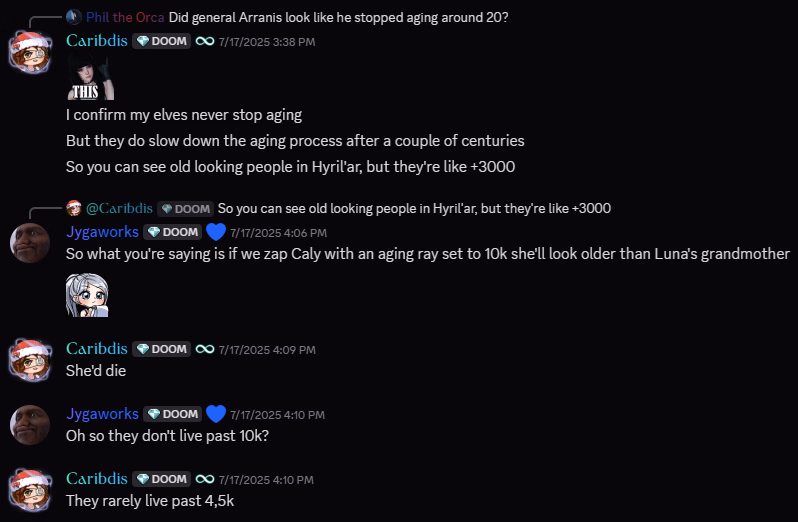Screen dimensions: 798x522
Task: Click the Jygaworks username at 4:06 PM
Action: 102,232
